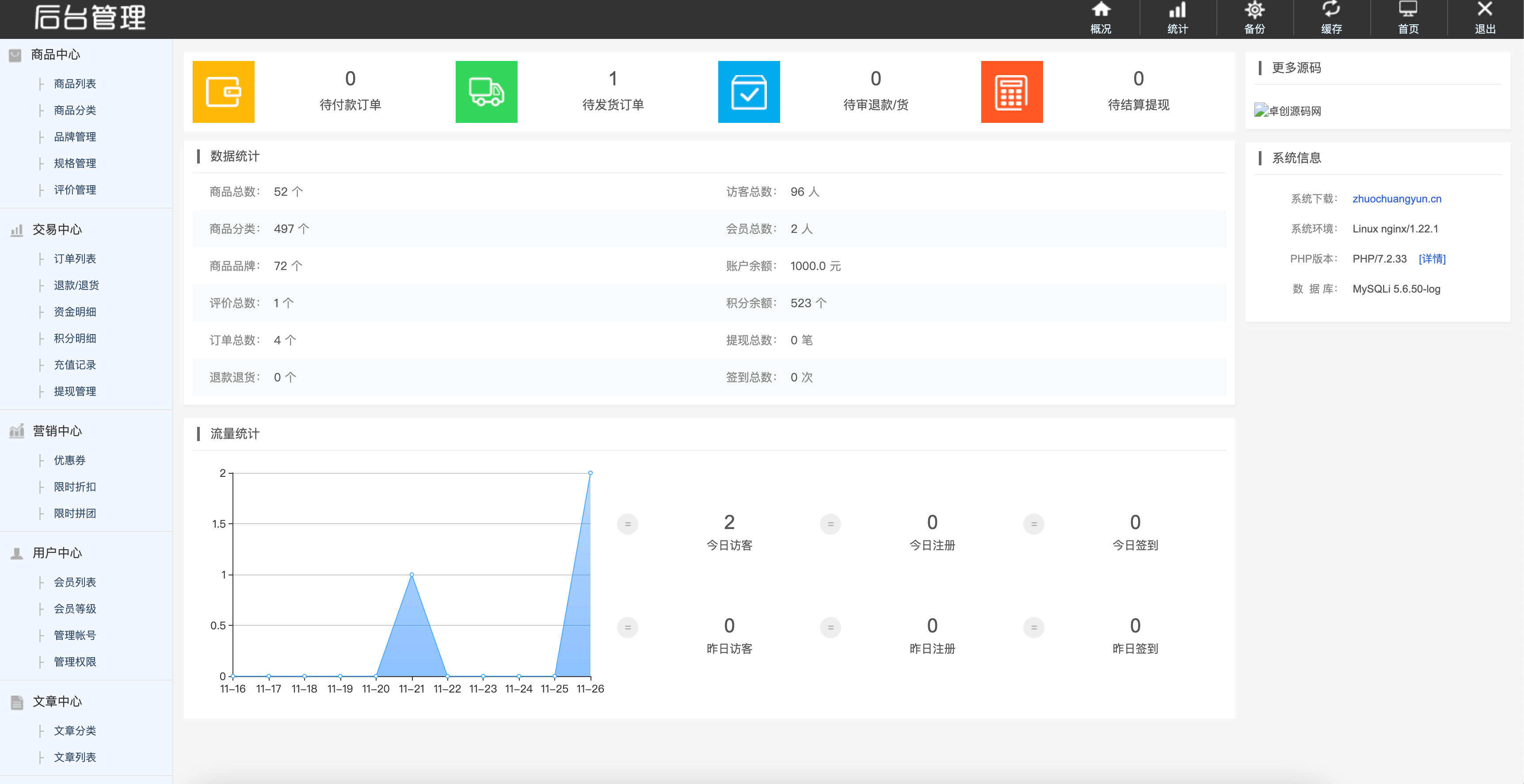This screenshot has width=1524, height=784.
Task: Click the blue checkbox 待审退款/货 icon
Action: [x=748, y=92]
